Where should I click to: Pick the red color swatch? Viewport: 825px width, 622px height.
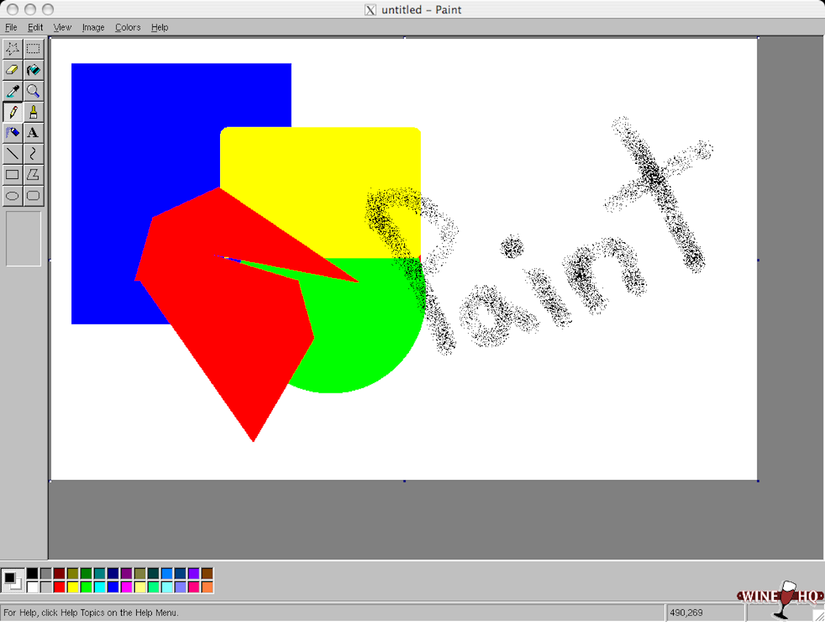(x=60, y=587)
